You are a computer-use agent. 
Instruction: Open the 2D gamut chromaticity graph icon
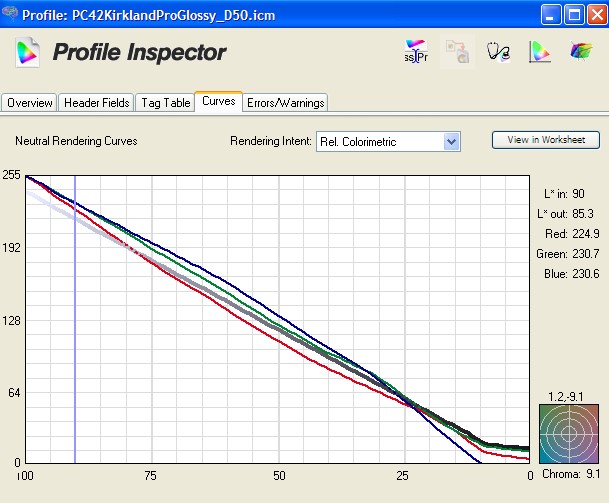click(539, 52)
